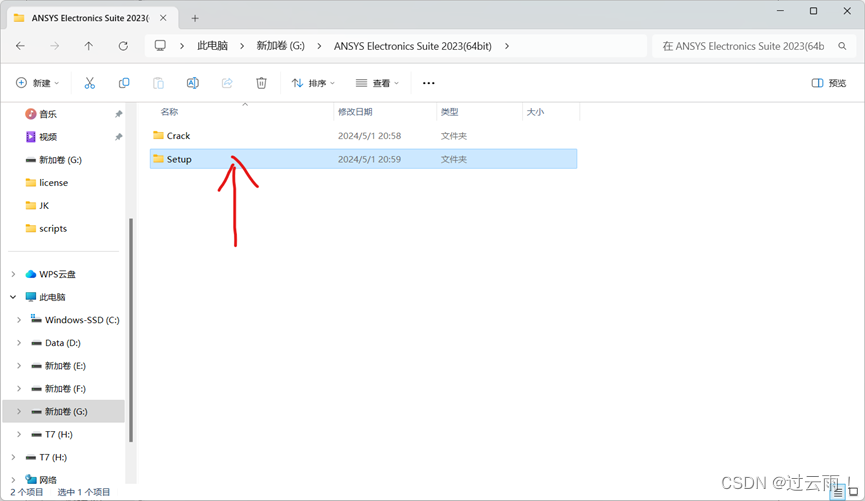865x501 pixels.
Task: Open the 排序 sort dropdown
Action: [x=313, y=83]
